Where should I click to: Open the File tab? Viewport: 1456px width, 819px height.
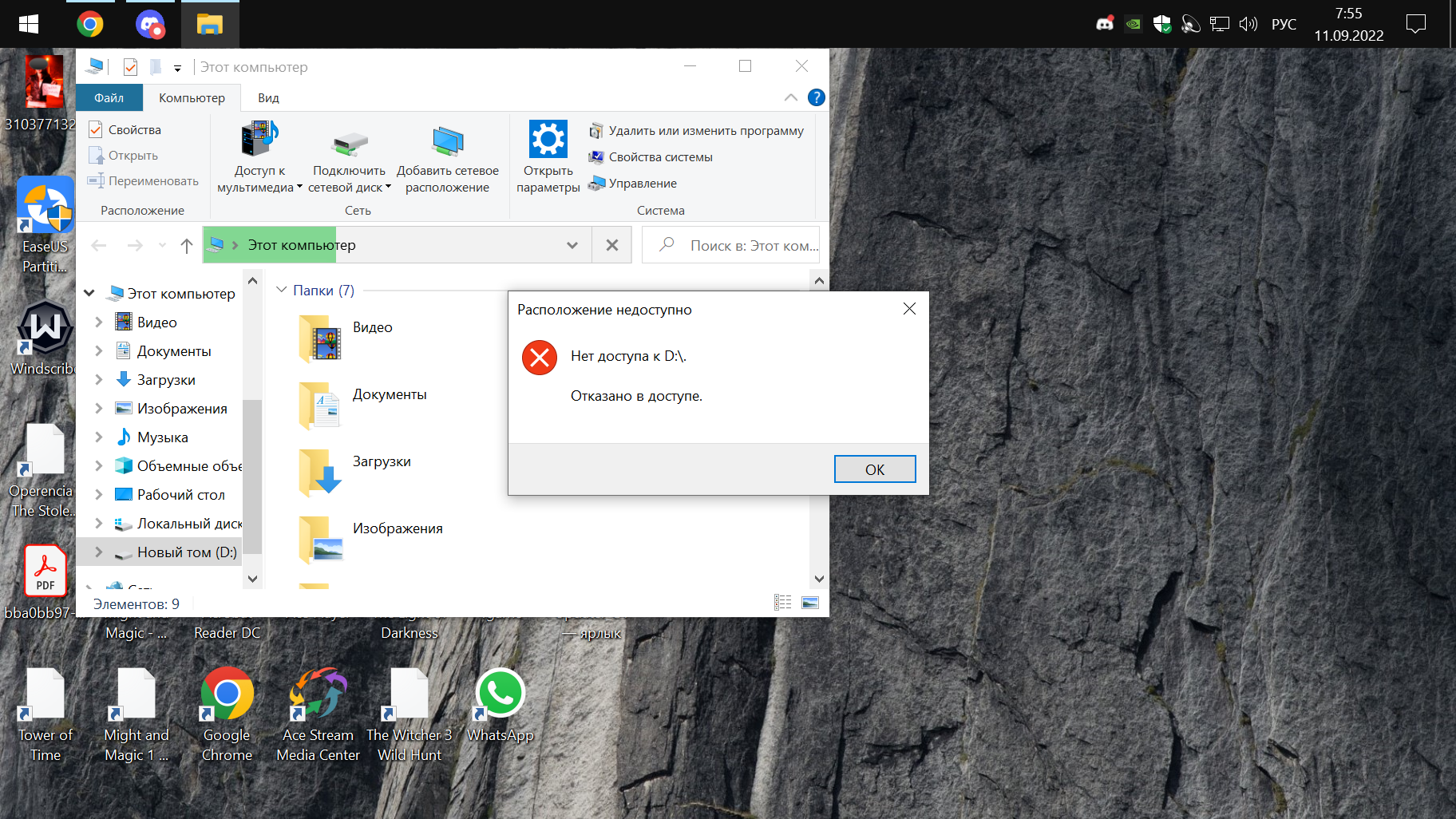click(x=109, y=97)
